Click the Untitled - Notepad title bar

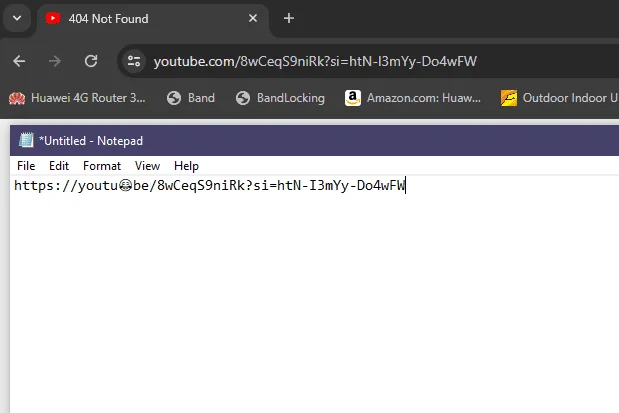(314, 141)
